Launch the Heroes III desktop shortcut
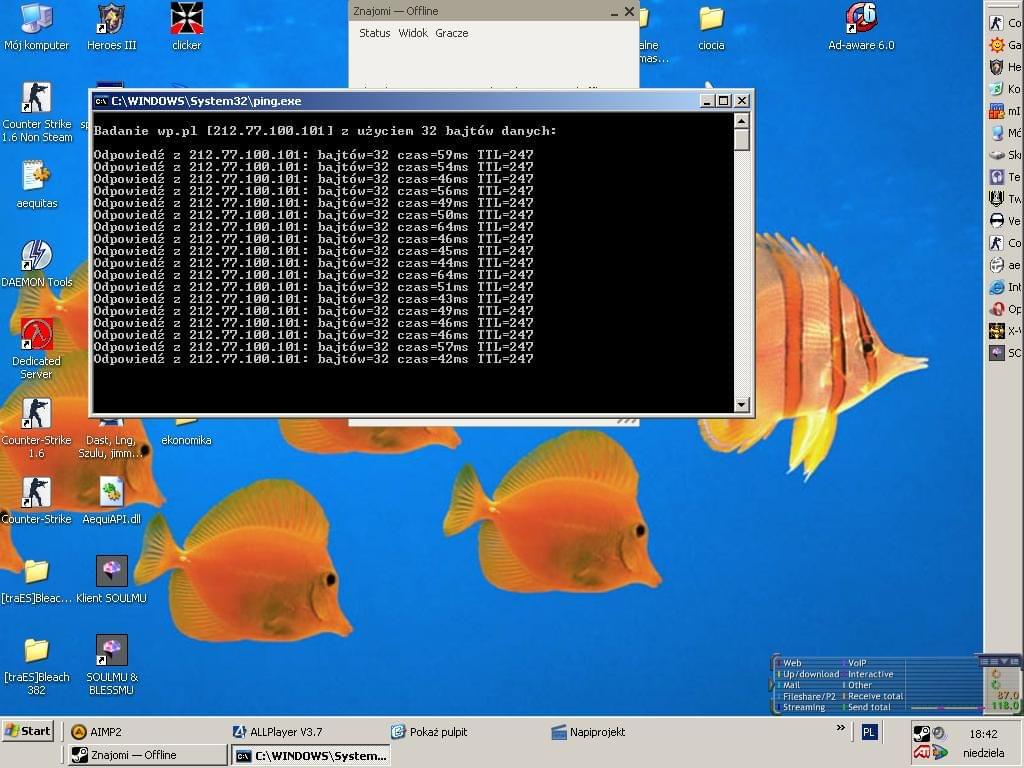1024x768 pixels. (112, 26)
